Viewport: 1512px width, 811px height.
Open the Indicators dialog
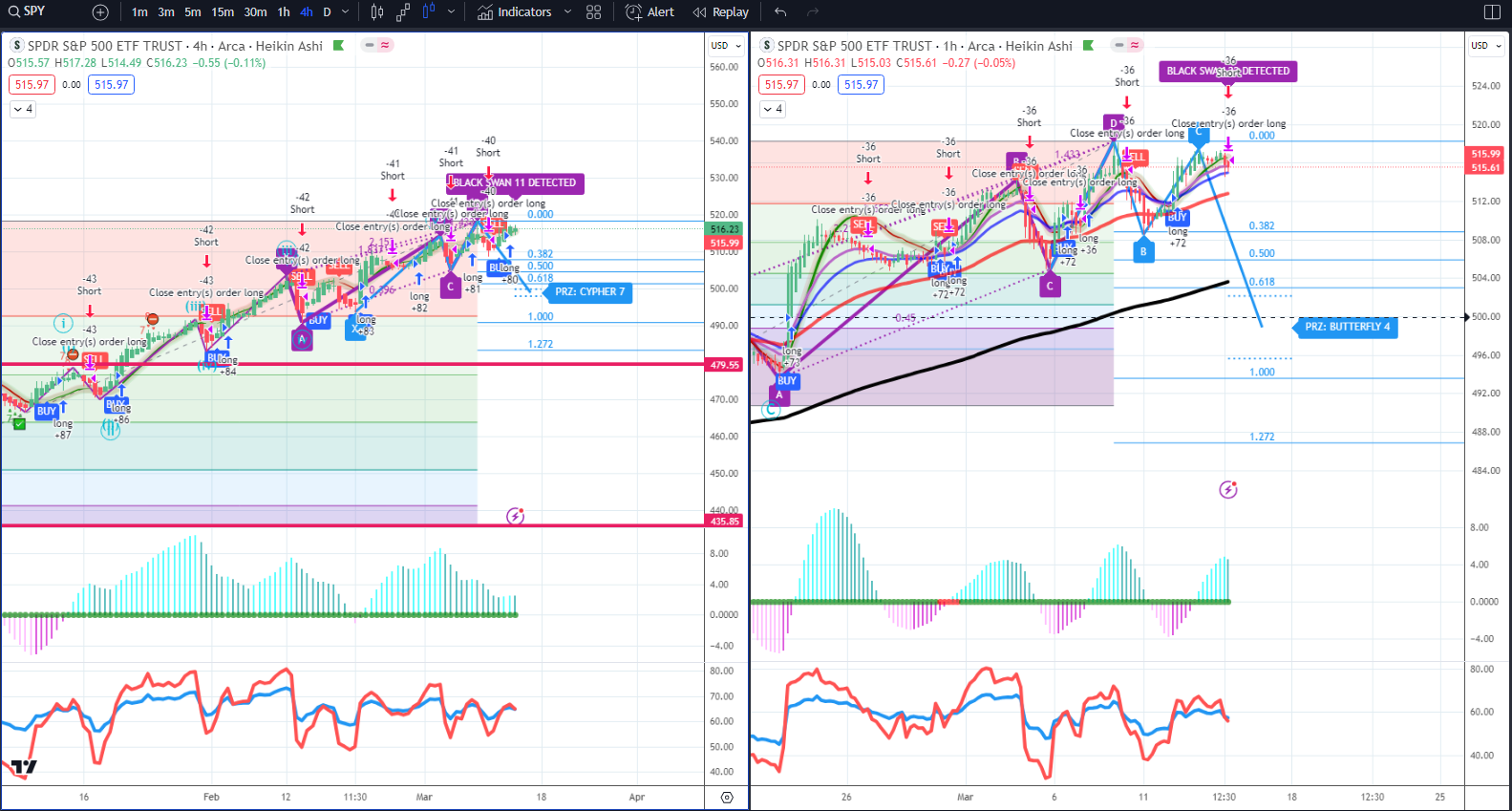[515, 12]
